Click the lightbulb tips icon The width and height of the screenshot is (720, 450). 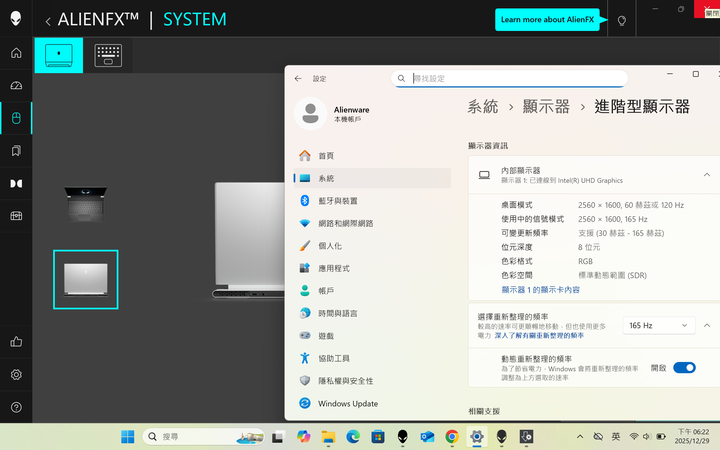pos(621,20)
